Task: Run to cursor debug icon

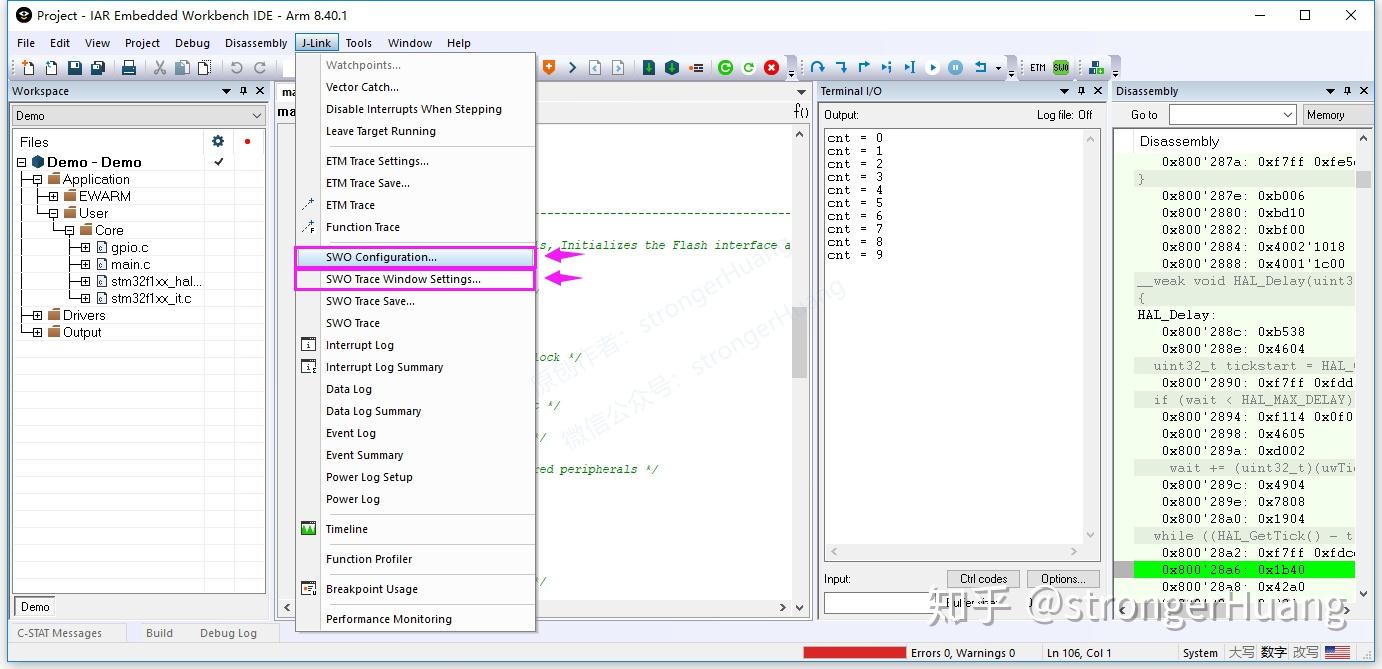Action: (x=909, y=67)
